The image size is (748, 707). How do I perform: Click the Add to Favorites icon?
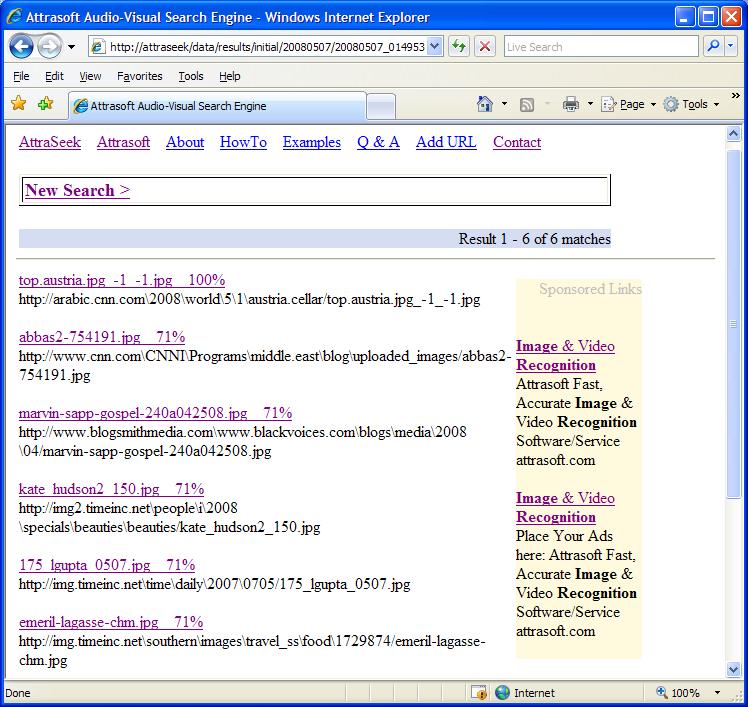click(45, 104)
